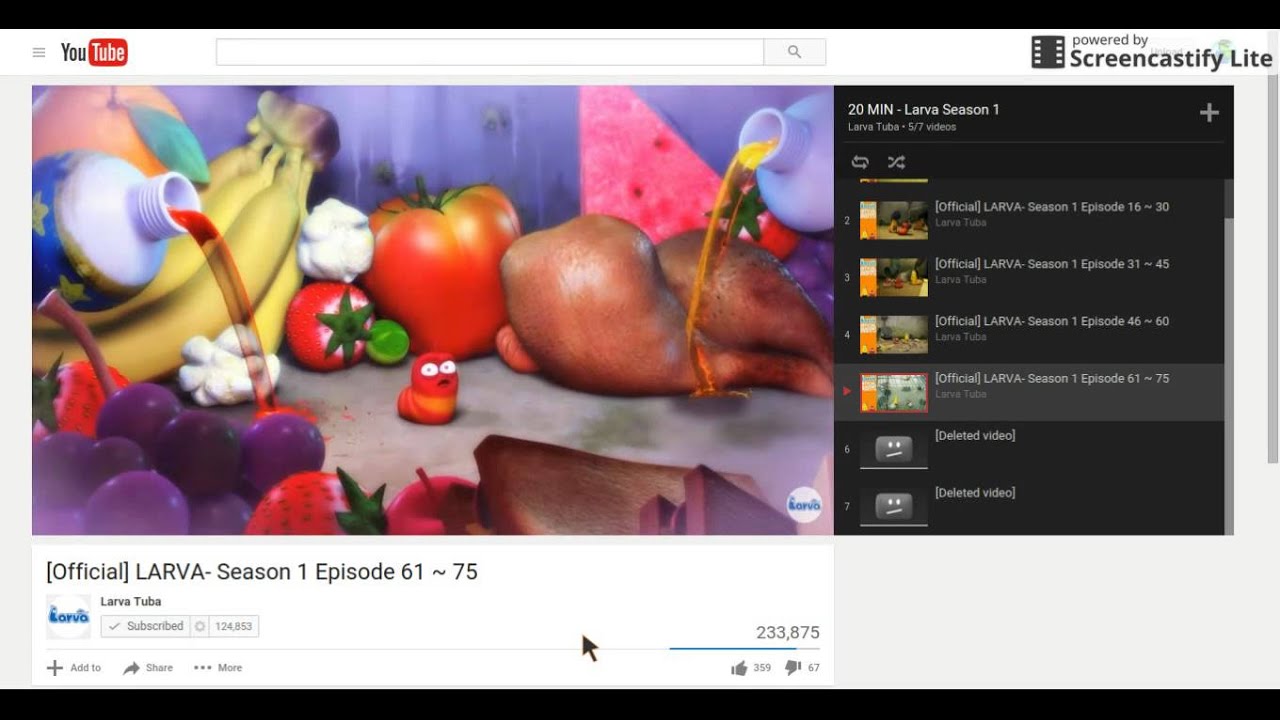1280x720 pixels.
Task: Play Episode 46 ~ 60 from playlist
Action: point(1029,335)
